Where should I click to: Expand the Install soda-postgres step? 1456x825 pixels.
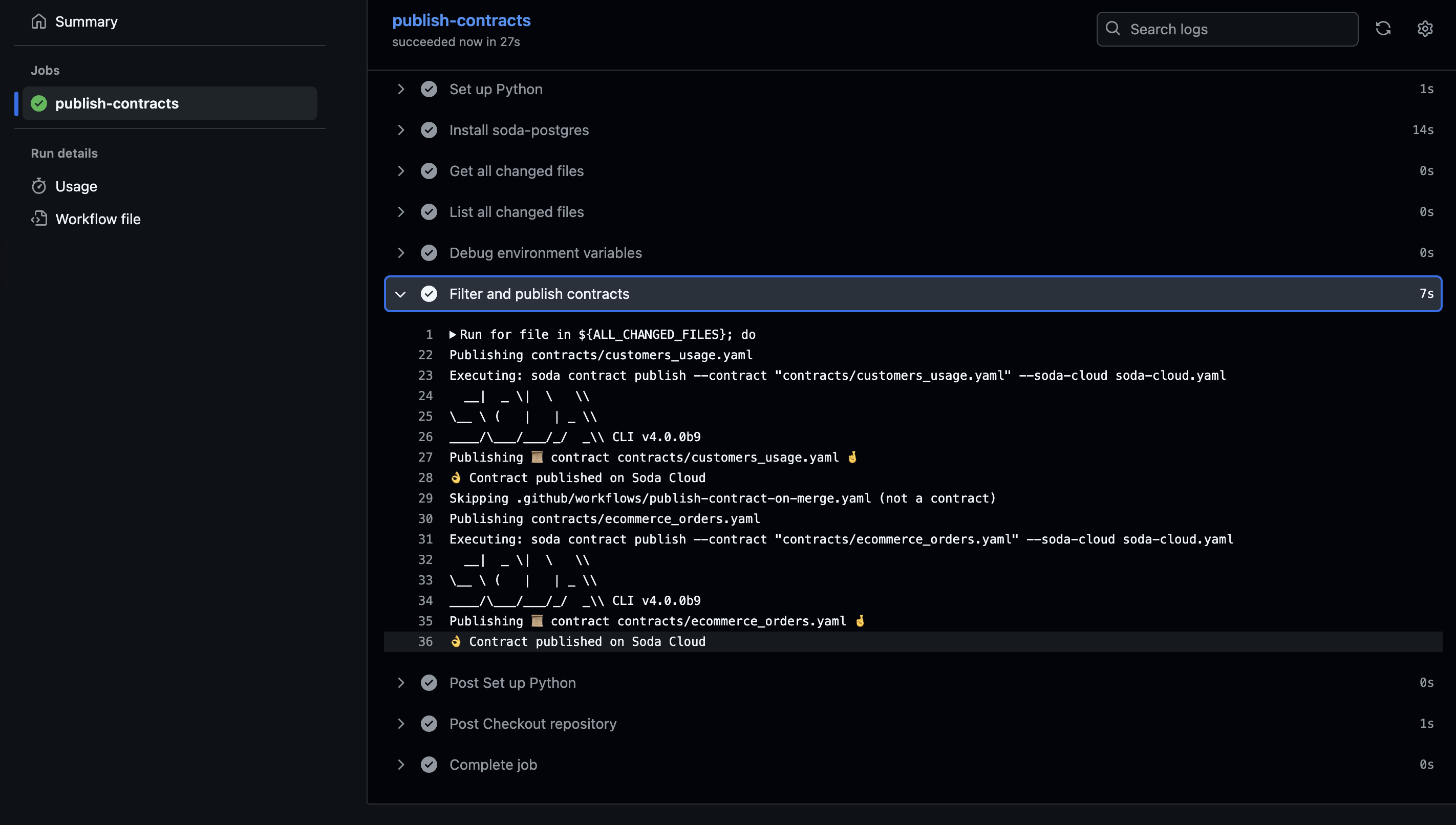pyautogui.click(x=401, y=130)
